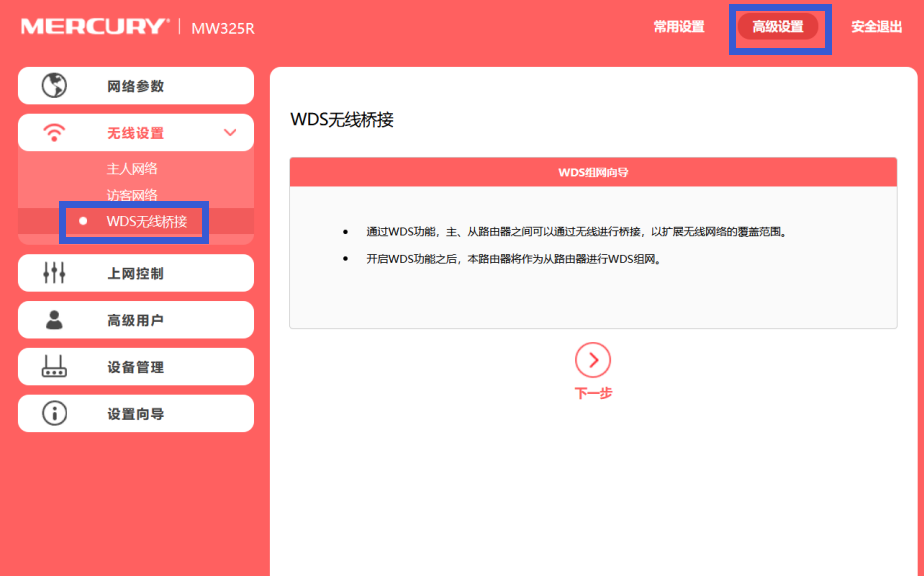The height and width of the screenshot is (576, 924).
Task: Click the 高级用户 person icon
Action: [55, 320]
